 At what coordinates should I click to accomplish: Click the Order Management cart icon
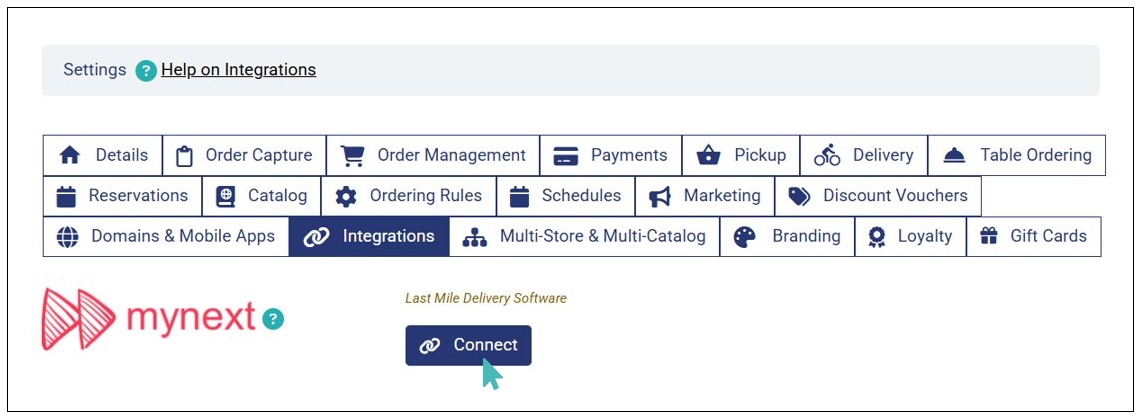tap(352, 155)
